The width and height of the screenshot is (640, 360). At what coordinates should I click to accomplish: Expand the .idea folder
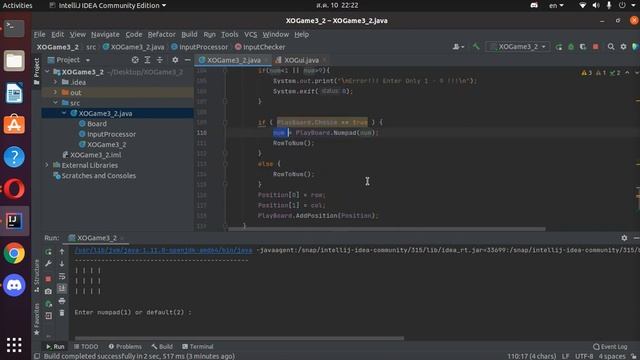(56, 82)
